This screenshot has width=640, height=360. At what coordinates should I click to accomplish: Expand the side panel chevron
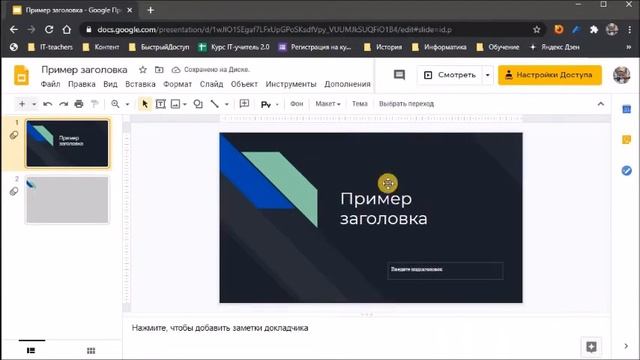click(626, 346)
